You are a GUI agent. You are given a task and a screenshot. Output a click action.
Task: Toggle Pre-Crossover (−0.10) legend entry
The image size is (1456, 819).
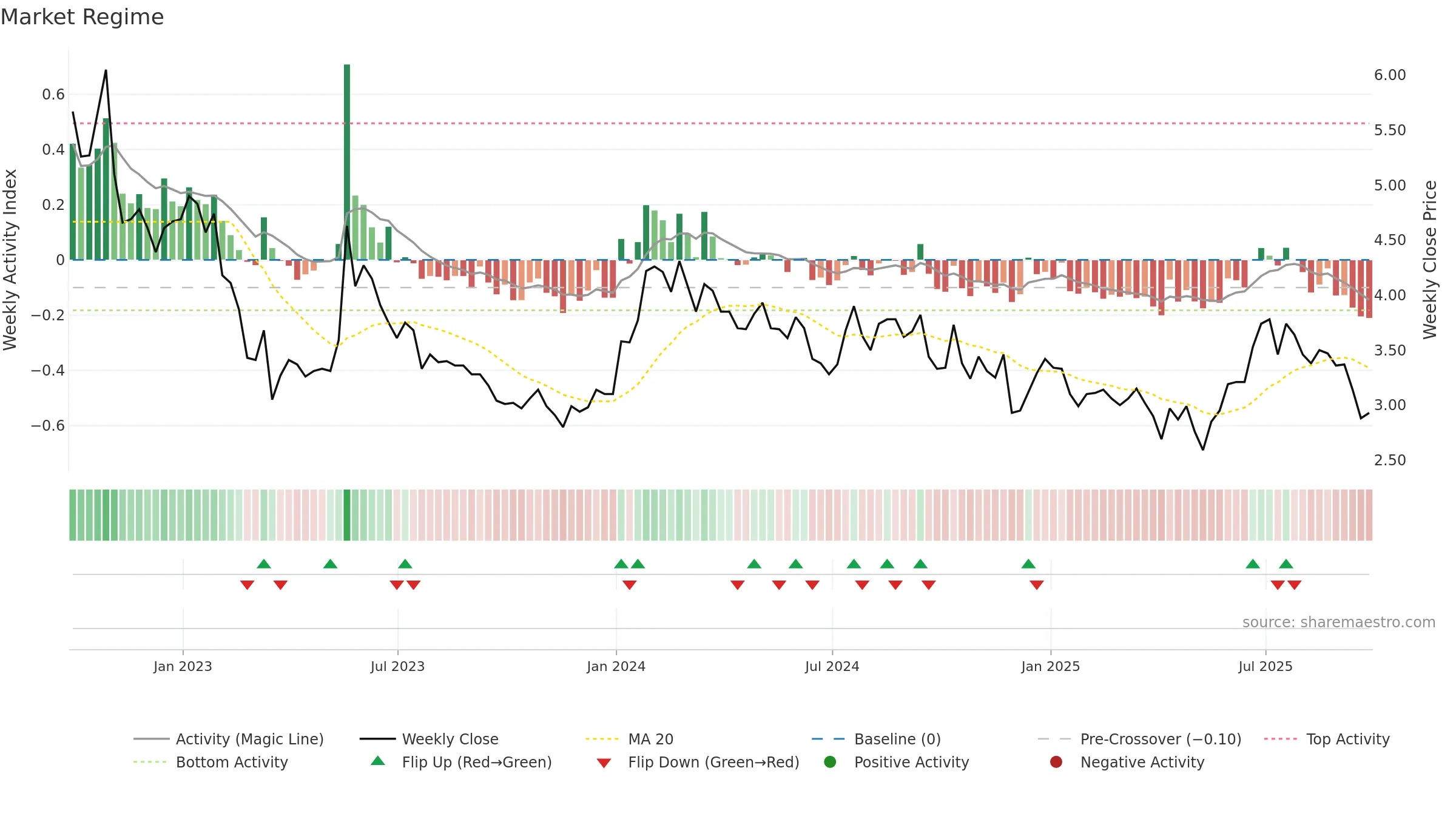click(x=1140, y=739)
